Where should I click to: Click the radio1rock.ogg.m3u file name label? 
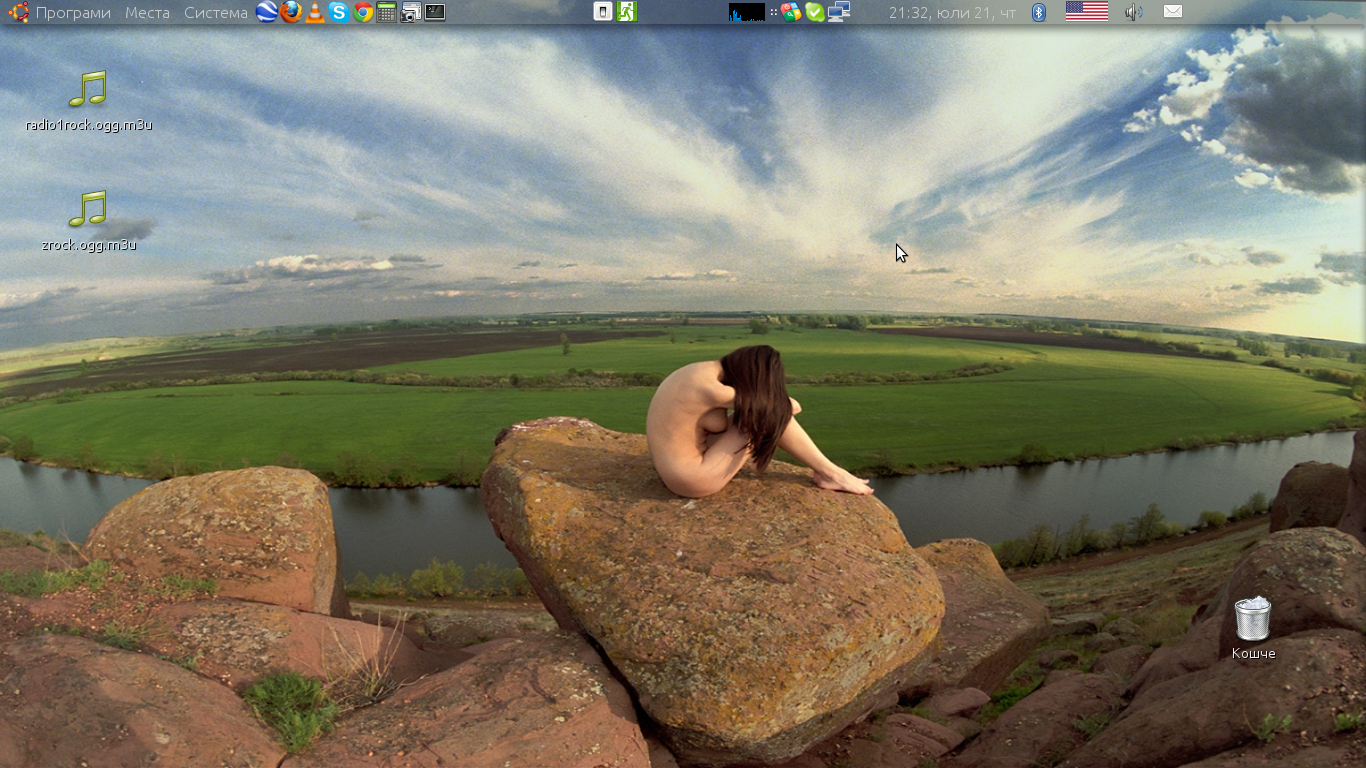pos(89,125)
